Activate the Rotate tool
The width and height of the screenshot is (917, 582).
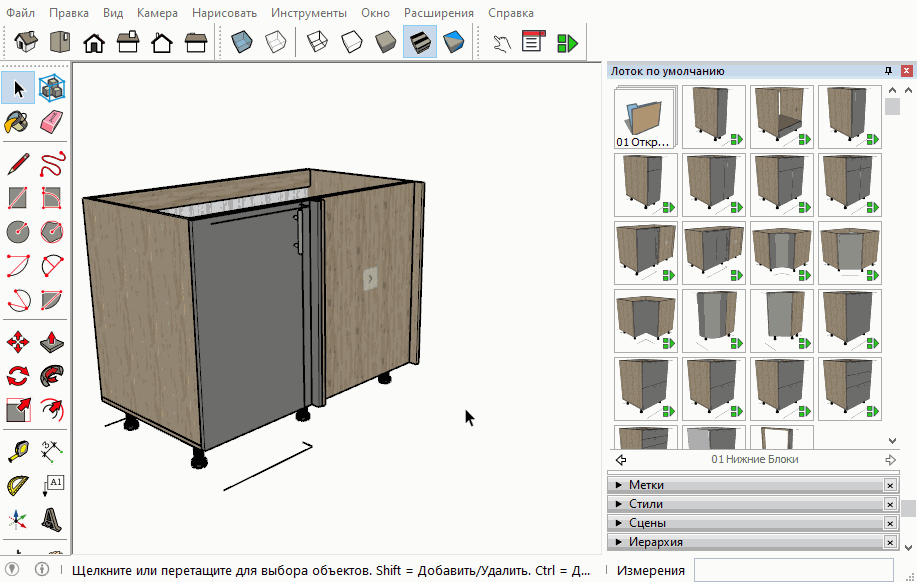(18, 377)
